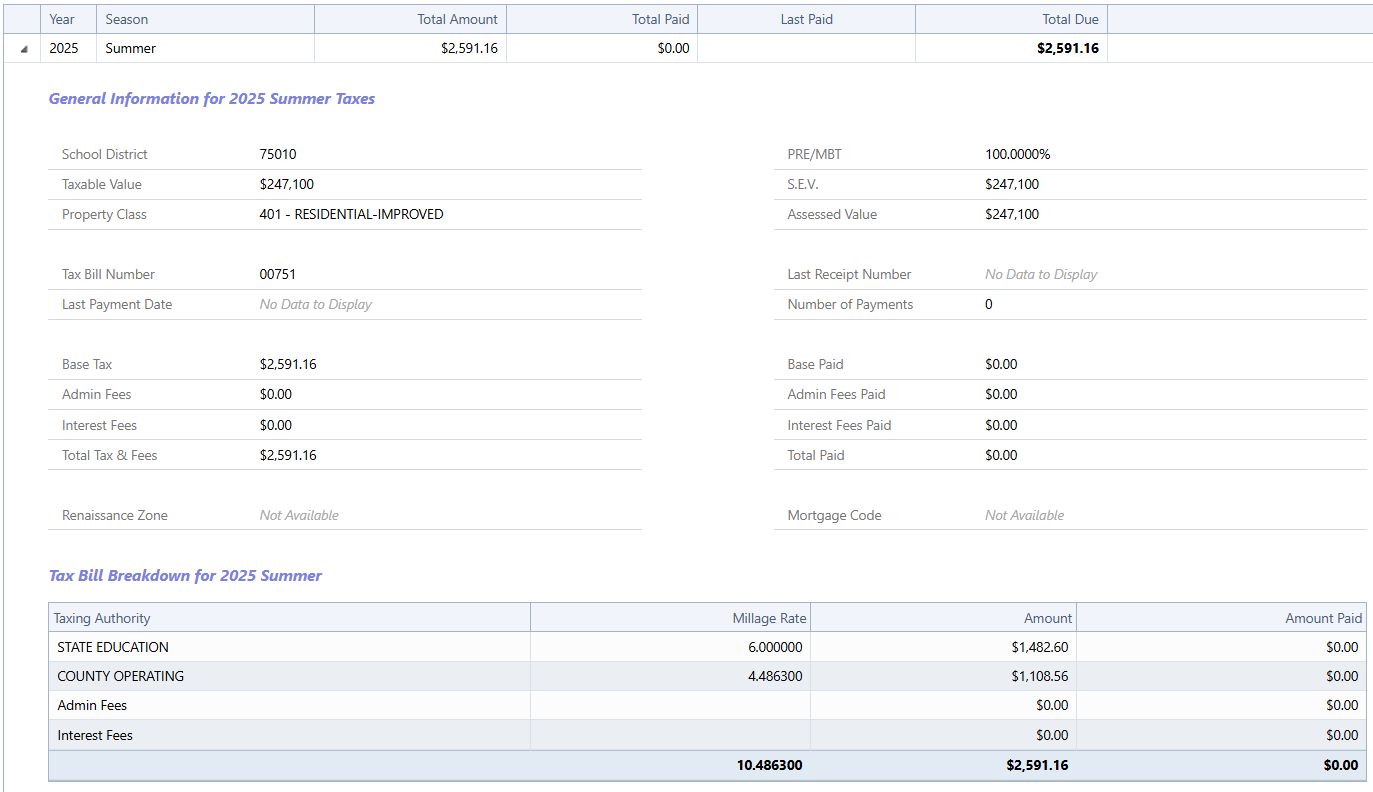The width and height of the screenshot is (1373, 792).
Task: Sort breakdown by Millage Rate header
Action: [768, 618]
